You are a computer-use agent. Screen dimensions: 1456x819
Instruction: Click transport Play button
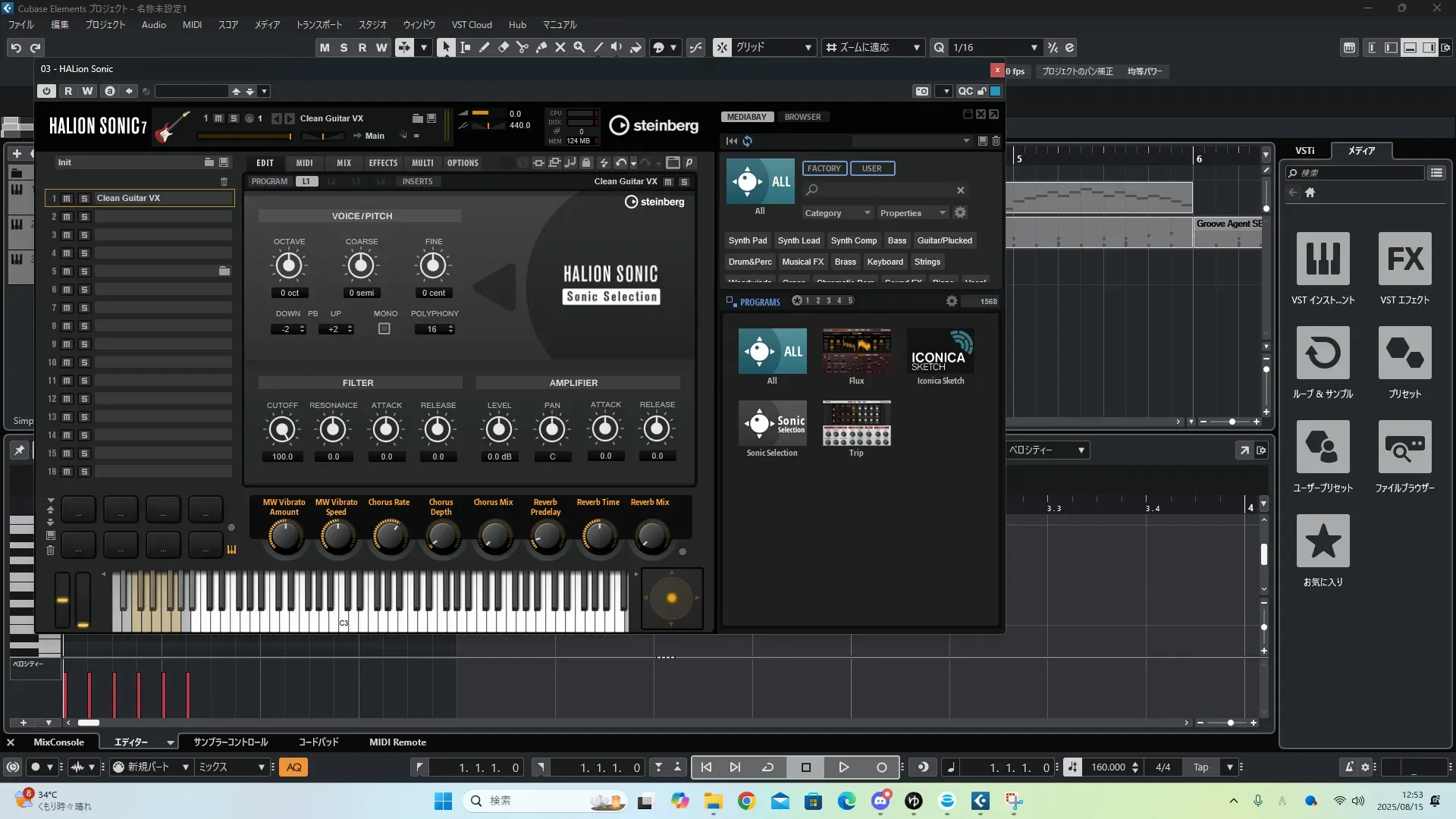click(x=843, y=767)
